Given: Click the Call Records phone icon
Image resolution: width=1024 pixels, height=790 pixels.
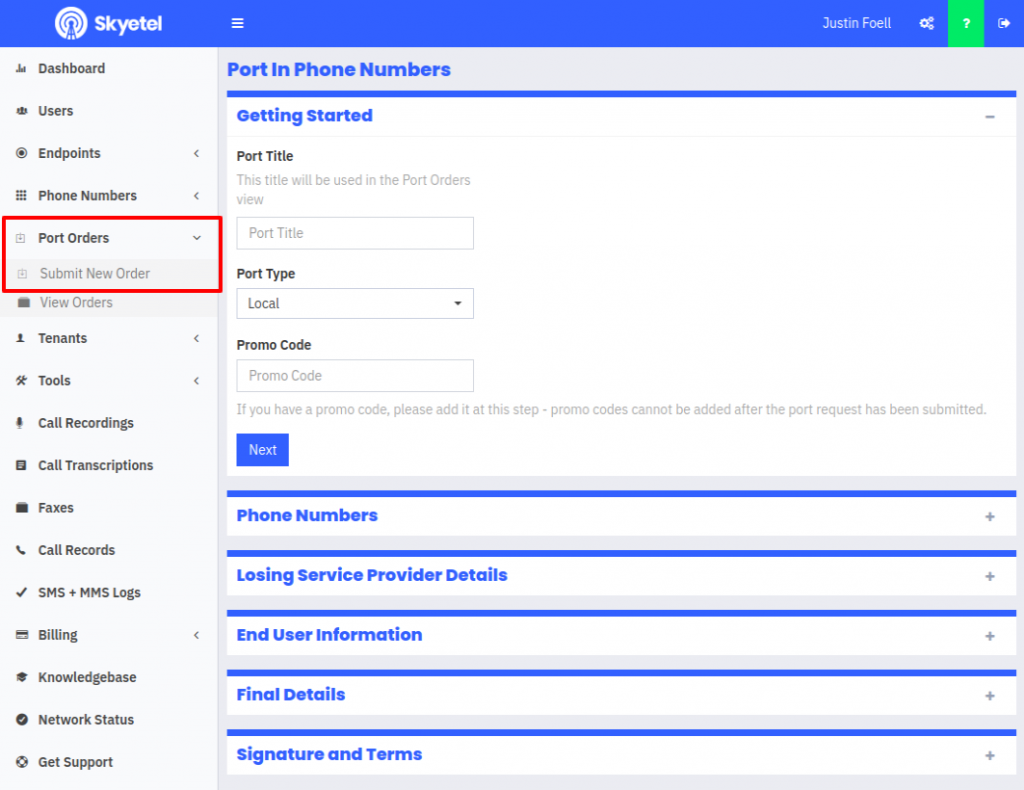Looking at the screenshot, I should [x=21, y=550].
